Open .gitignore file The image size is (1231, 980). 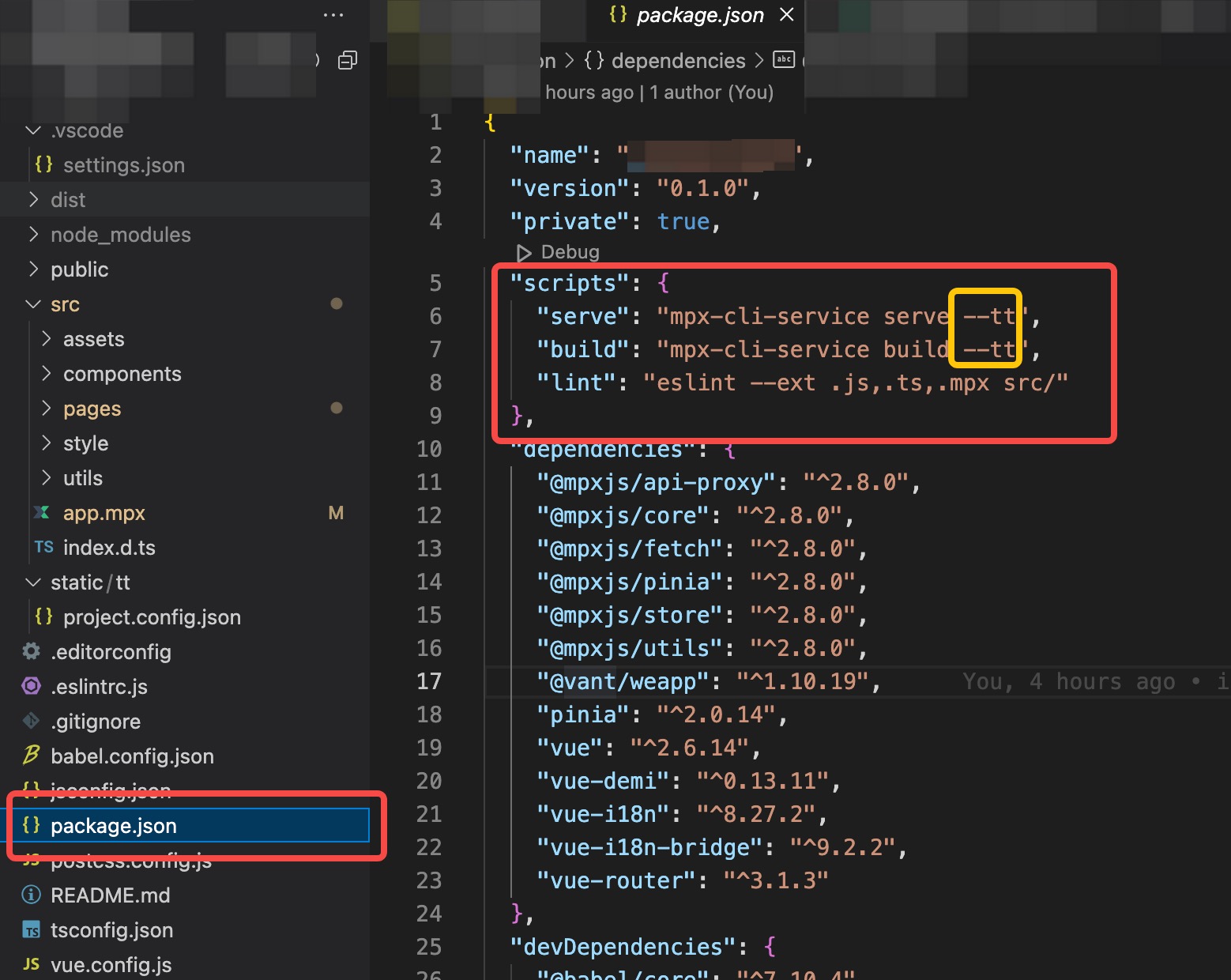coord(96,722)
